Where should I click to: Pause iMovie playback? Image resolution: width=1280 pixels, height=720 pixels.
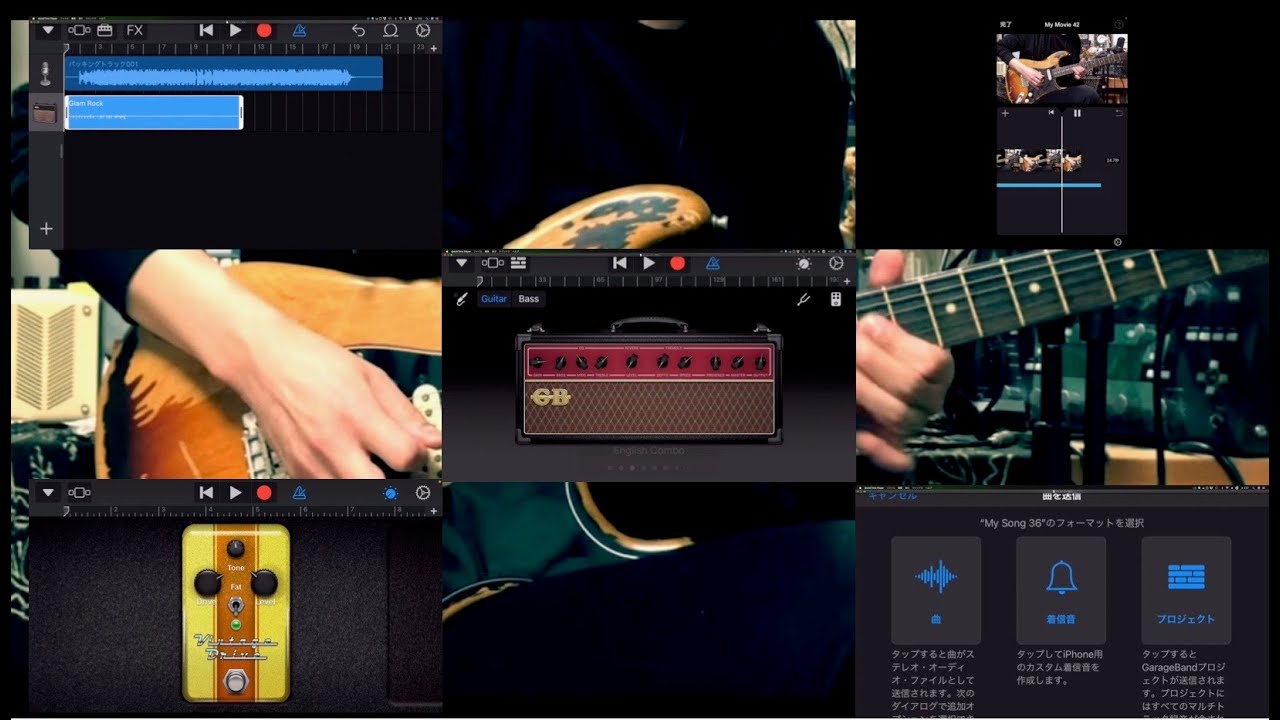(1077, 113)
